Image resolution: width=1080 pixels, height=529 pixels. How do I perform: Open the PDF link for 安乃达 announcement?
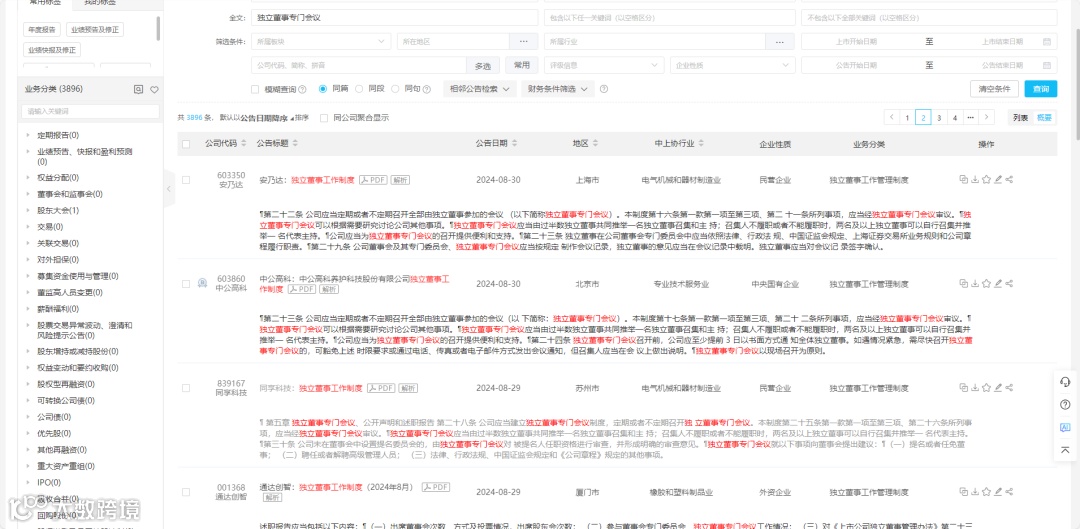tap(373, 180)
